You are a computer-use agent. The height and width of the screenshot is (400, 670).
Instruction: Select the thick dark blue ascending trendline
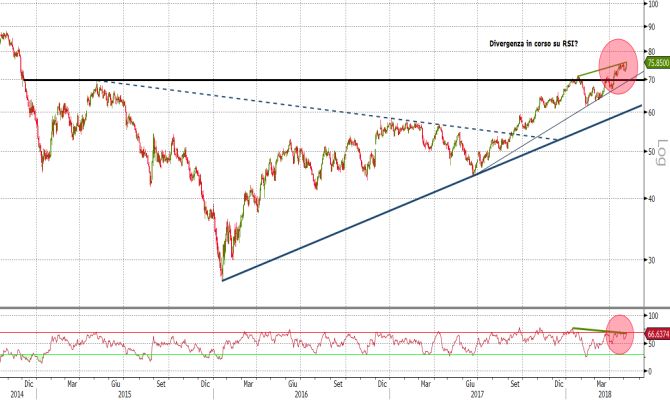click(x=432, y=193)
